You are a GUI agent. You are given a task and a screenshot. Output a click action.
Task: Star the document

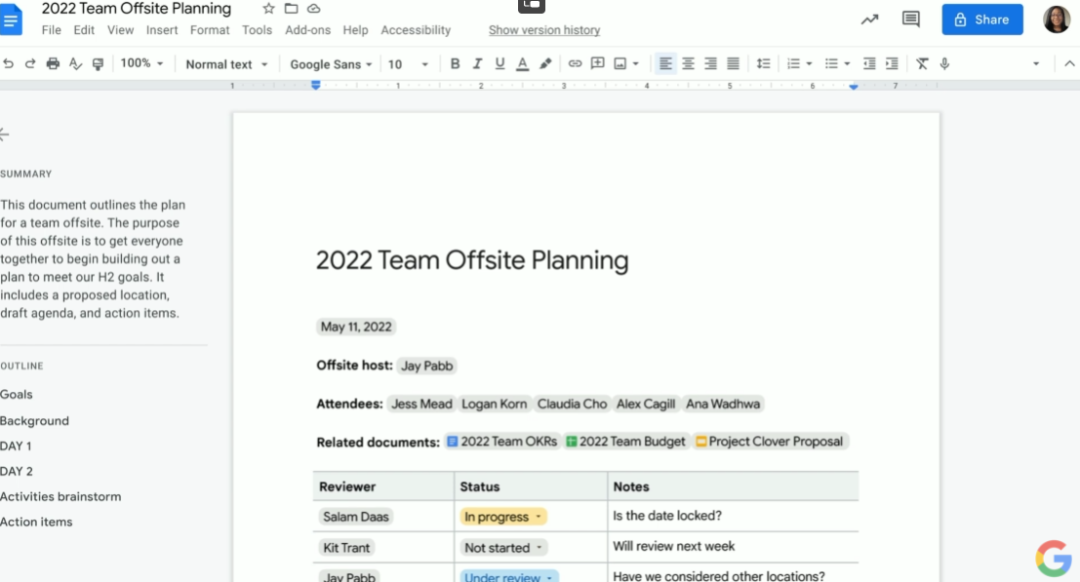coord(269,8)
